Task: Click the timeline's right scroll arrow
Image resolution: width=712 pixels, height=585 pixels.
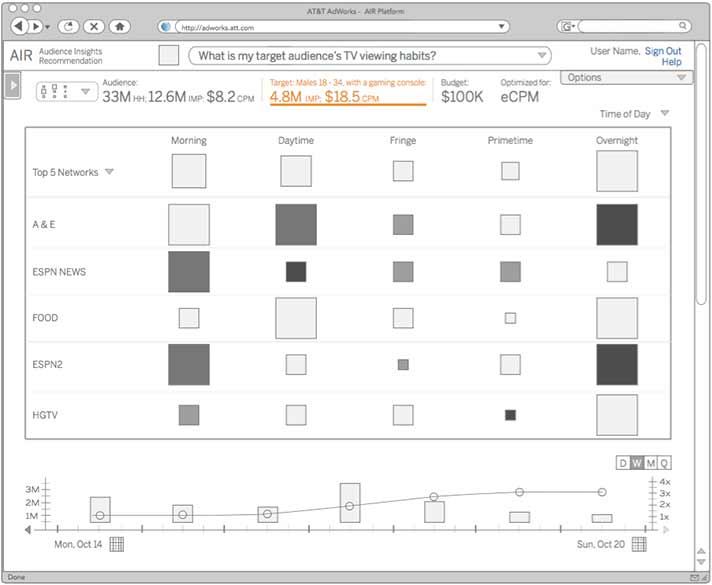Action: pyautogui.click(x=666, y=530)
